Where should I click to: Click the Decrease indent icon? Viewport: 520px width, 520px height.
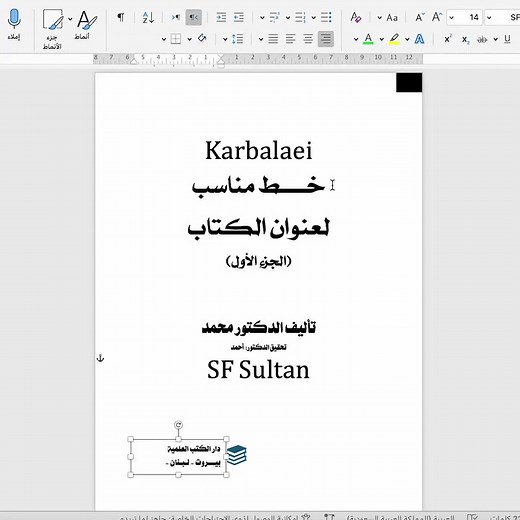coord(239,17)
